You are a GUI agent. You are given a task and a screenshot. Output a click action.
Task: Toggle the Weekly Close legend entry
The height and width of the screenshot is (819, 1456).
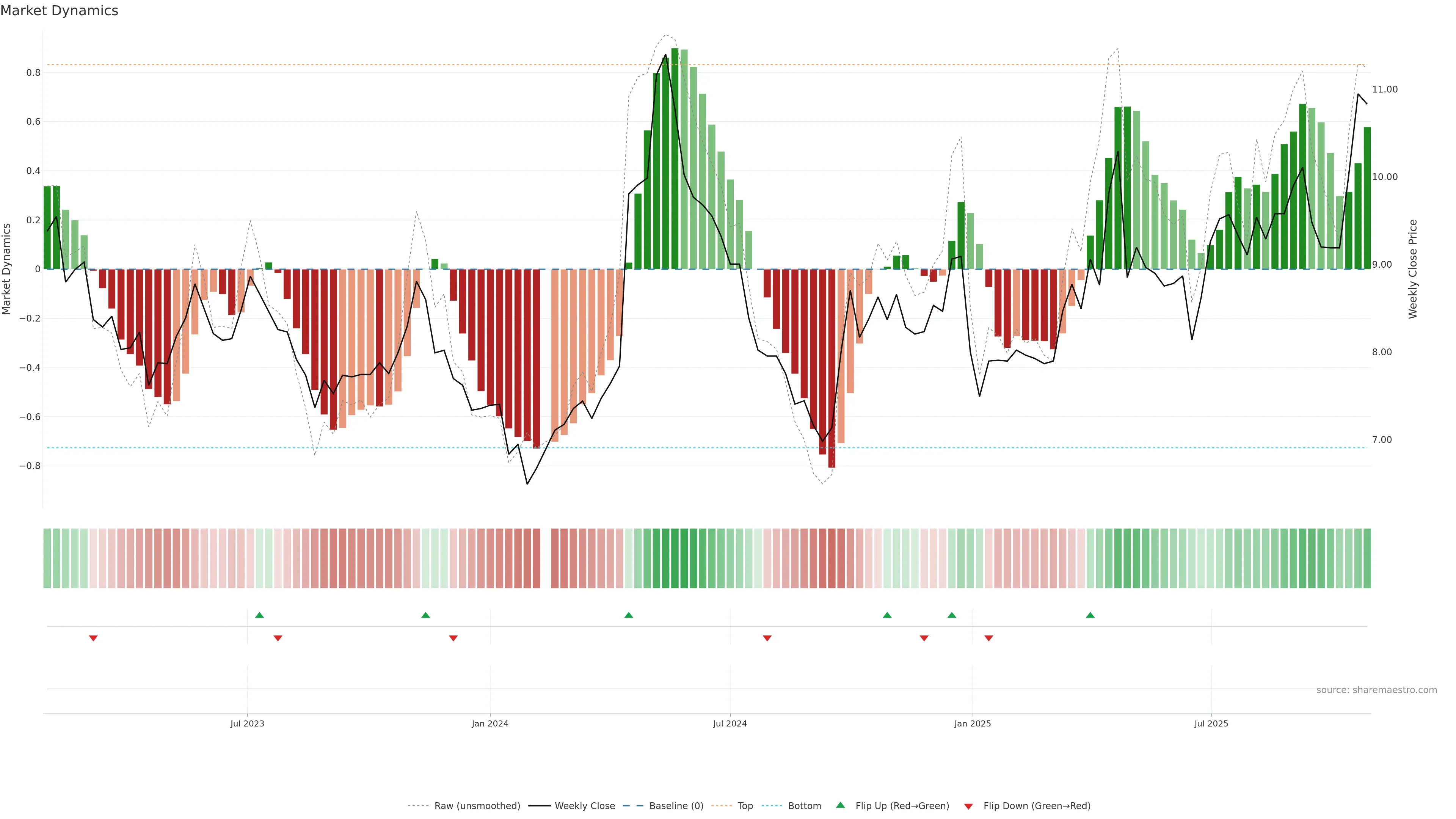584,806
